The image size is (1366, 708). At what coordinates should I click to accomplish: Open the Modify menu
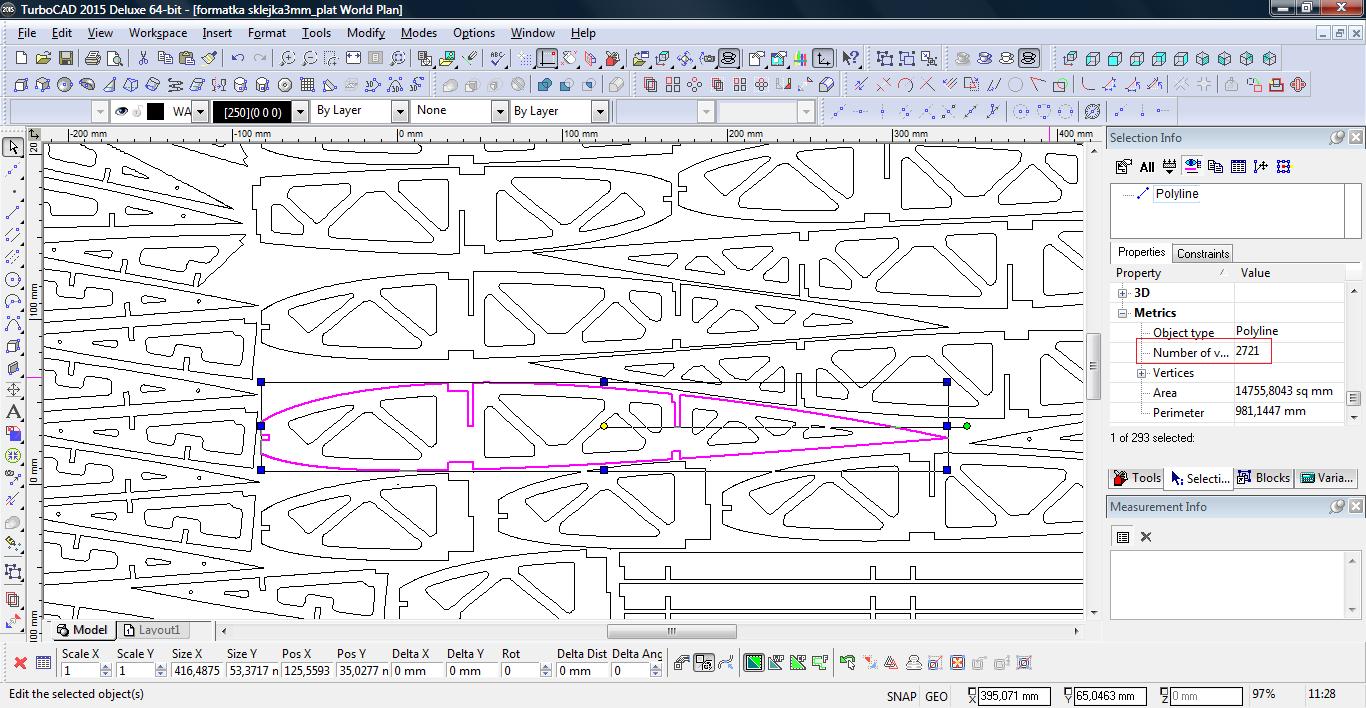(x=365, y=33)
